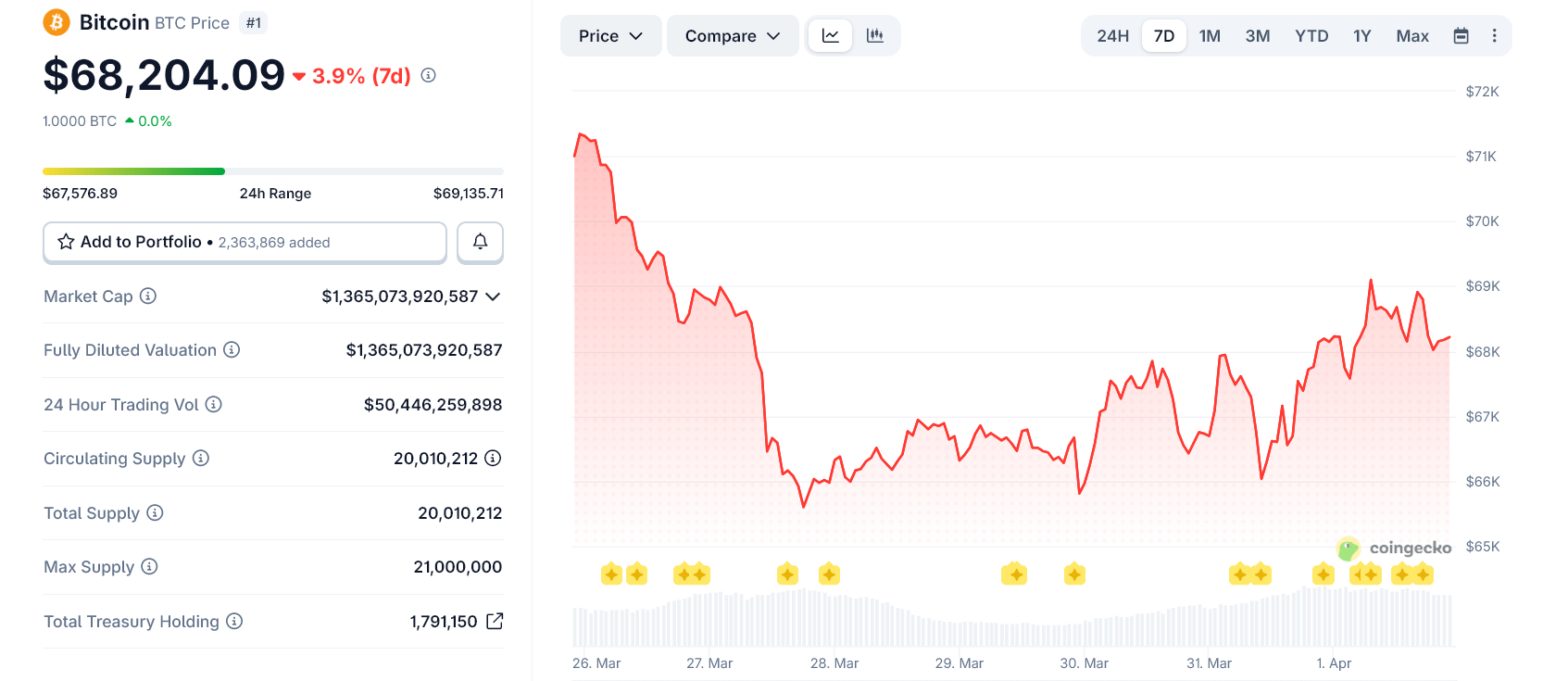Open the date range calendar picker
The image size is (1568, 681).
[x=1461, y=35]
